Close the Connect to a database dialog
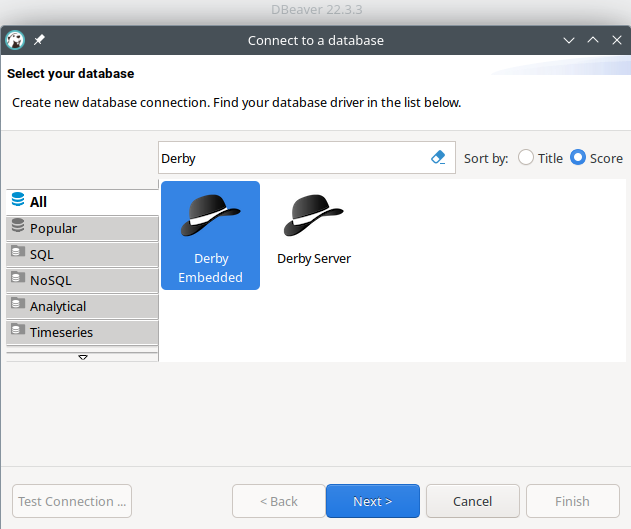This screenshot has height=529, width=631. click(617, 40)
